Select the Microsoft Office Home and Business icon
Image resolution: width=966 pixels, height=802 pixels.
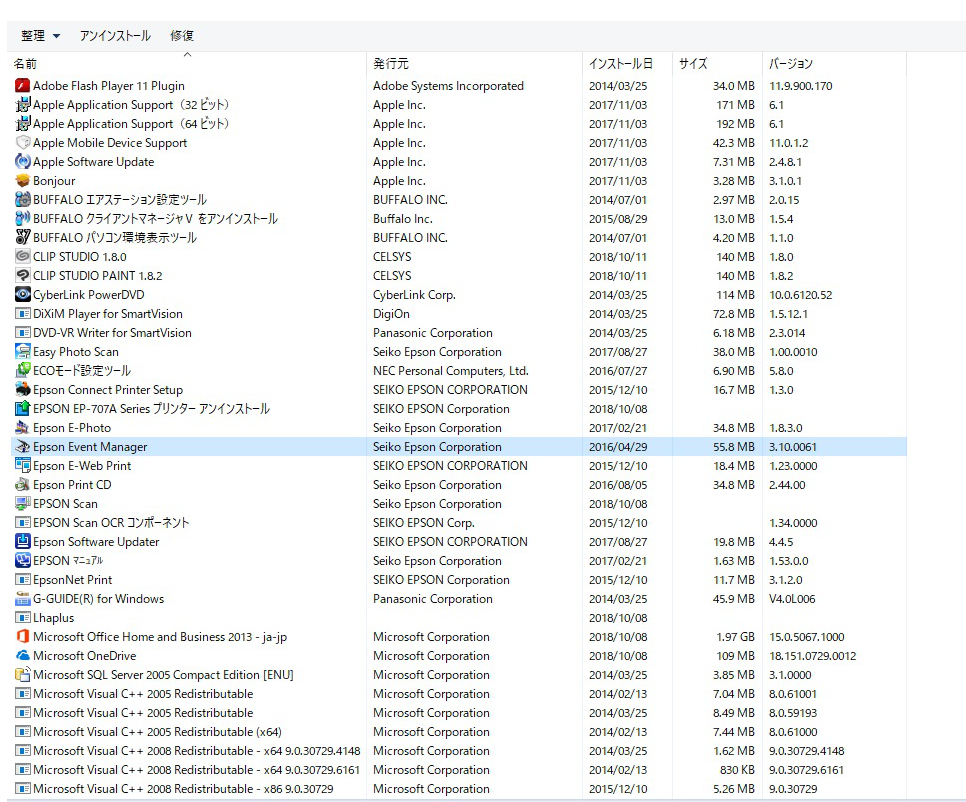click(x=24, y=637)
